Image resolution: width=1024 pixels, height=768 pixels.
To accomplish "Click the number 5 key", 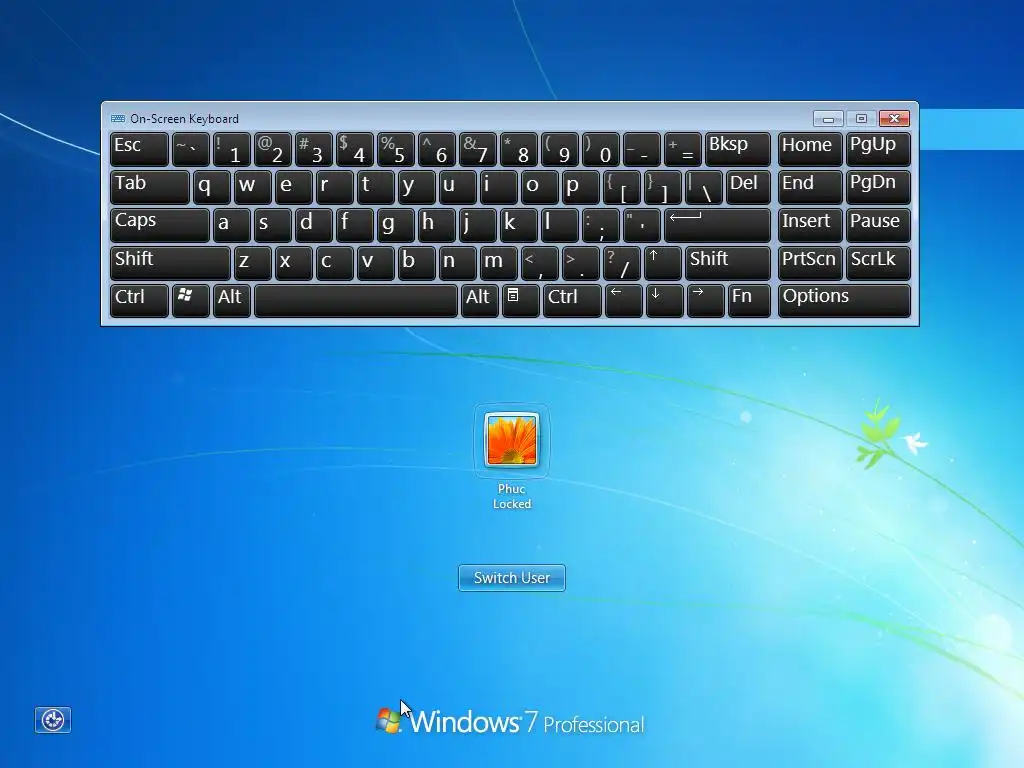I will (x=396, y=149).
